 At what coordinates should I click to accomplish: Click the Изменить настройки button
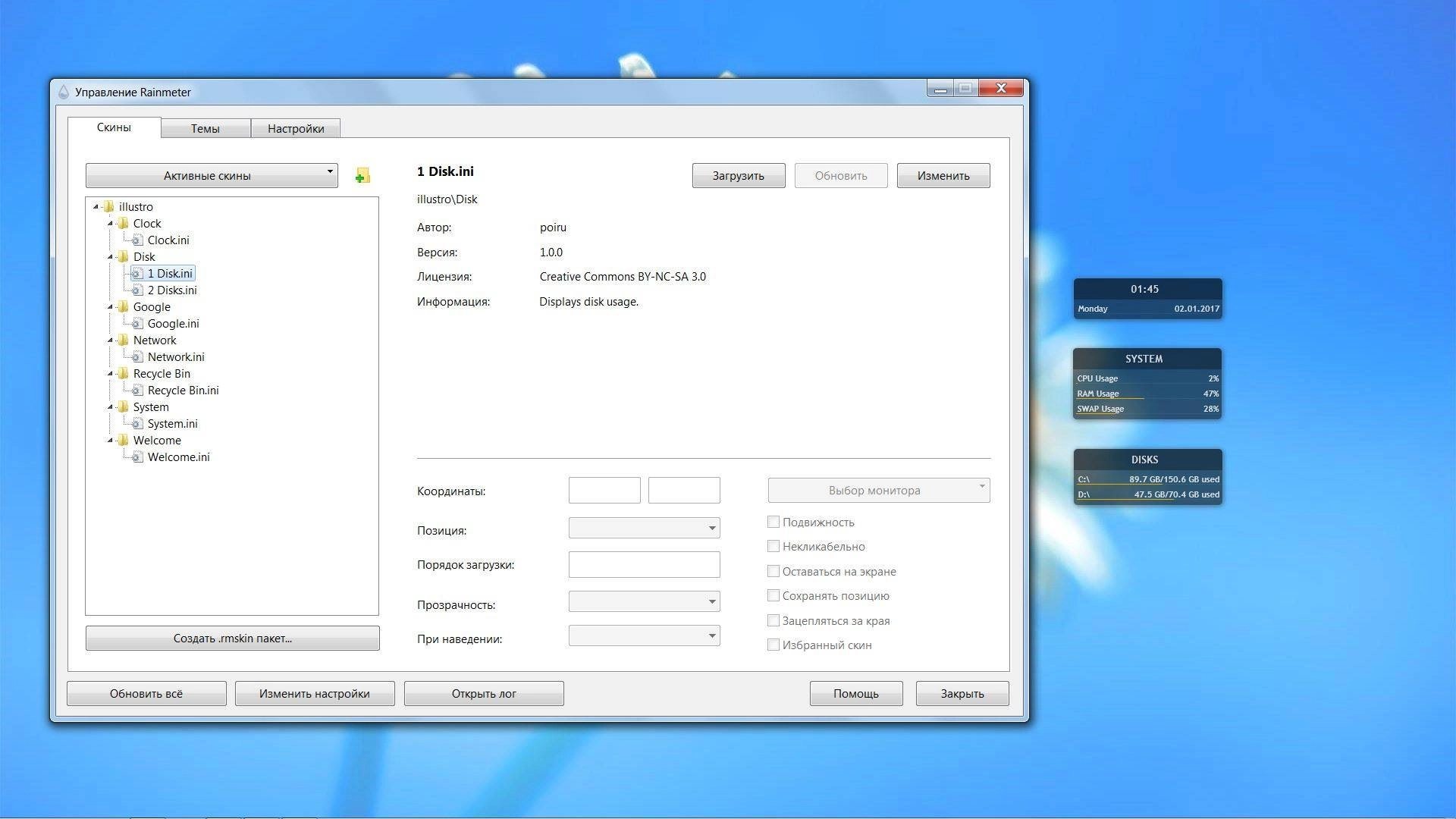[x=315, y=693]
